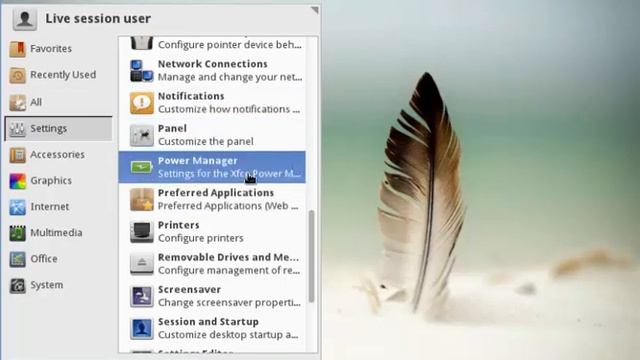Click the menu resize corner grip
Viewport: 640px width, 360px height.
315,10
